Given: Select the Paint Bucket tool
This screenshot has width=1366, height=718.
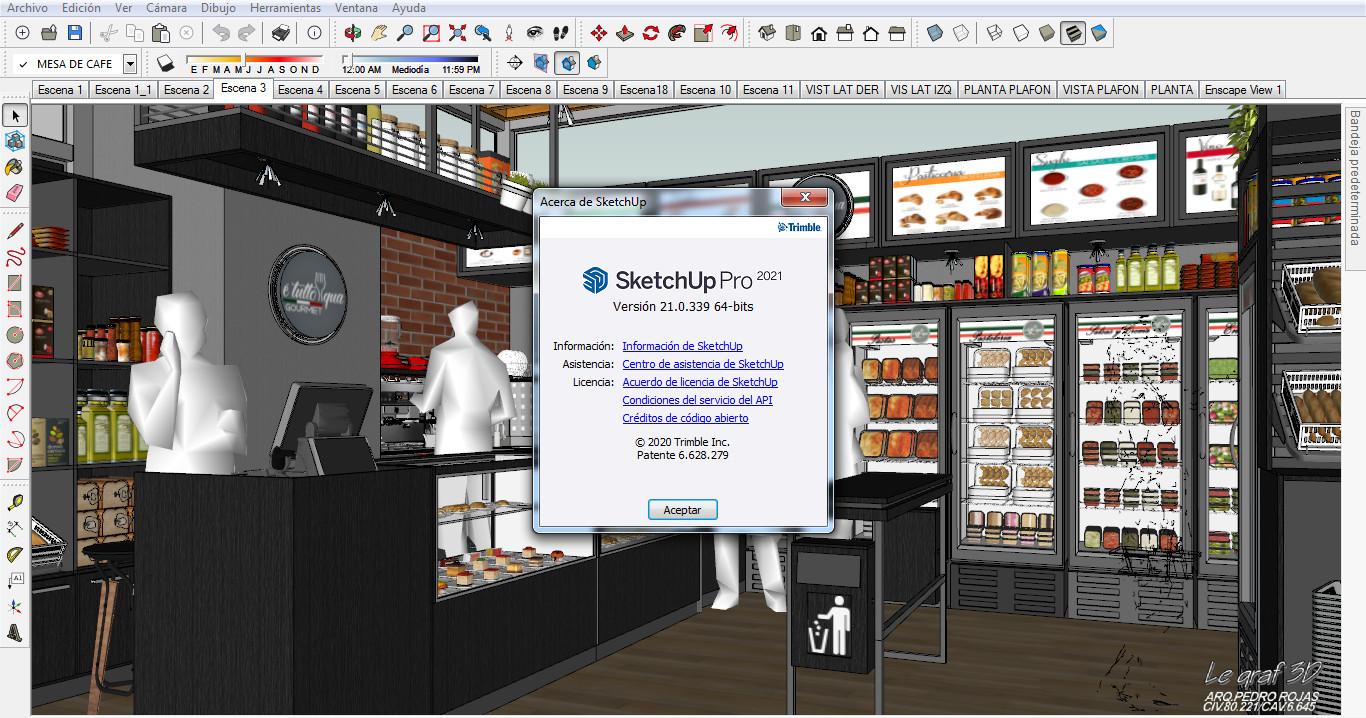Looking at the screenshot, I should 15,166.
